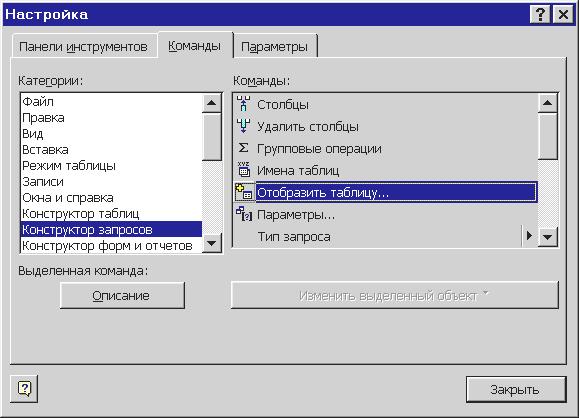Viewport: 579px width, 418px height.
Task: Click the Параметры command icon
Action: pyautogui.click(x=244, y=214)
